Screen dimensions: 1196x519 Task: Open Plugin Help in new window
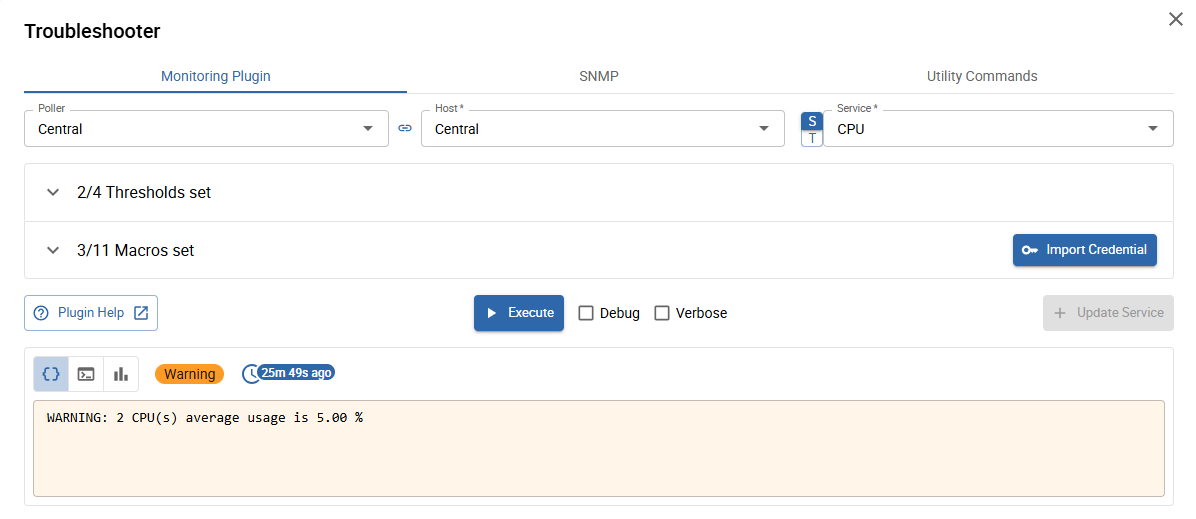click(91, 313)
